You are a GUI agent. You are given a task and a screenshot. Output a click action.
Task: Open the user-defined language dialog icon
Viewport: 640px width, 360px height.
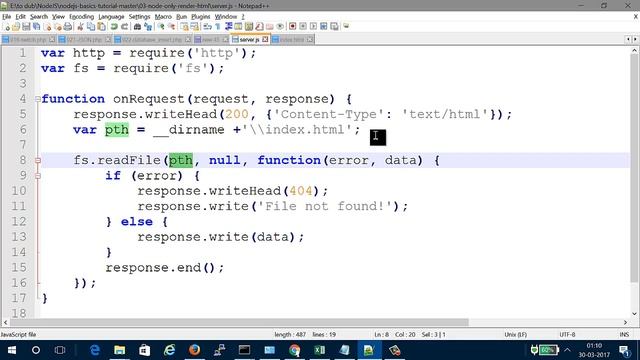[x=238, y=27]
